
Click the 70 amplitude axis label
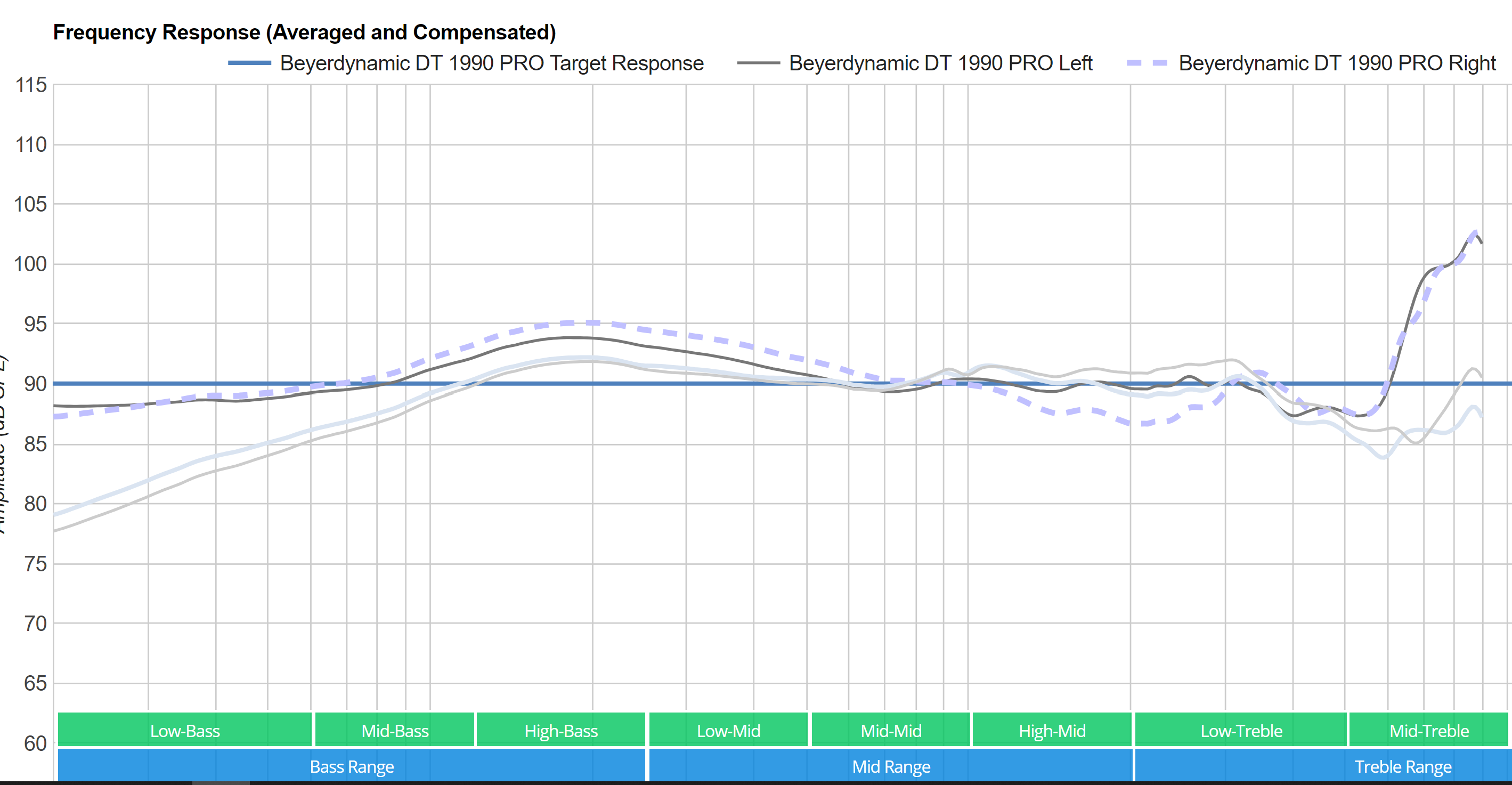(35, 624)
